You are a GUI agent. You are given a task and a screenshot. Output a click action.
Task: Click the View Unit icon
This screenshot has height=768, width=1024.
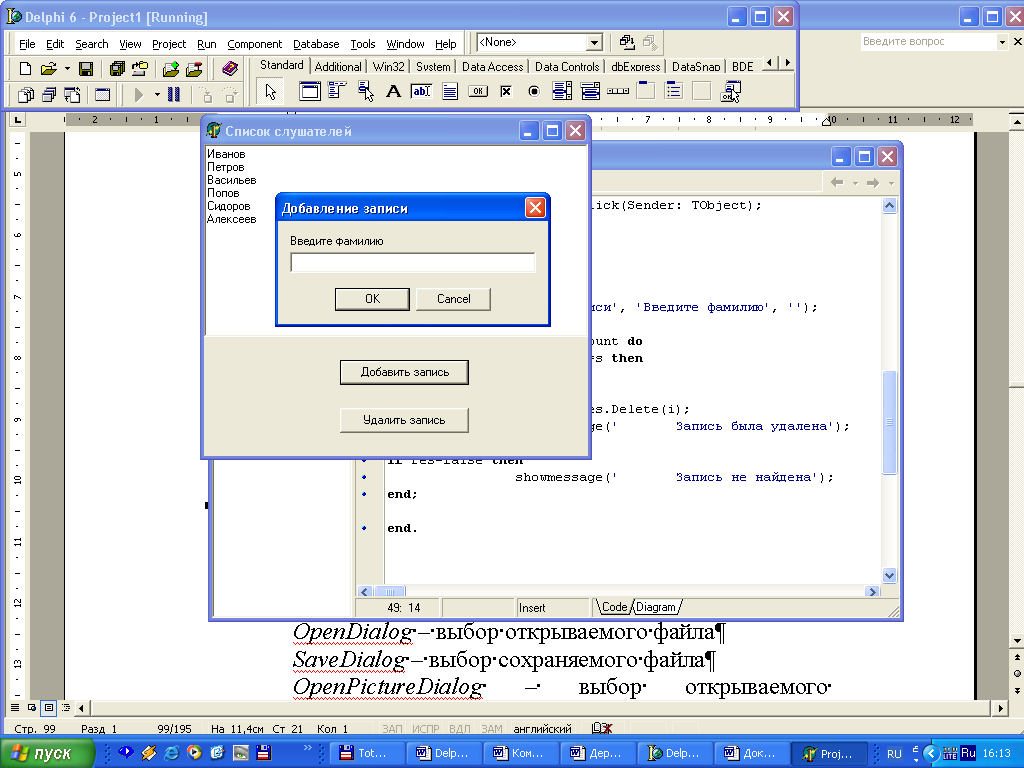25,95
